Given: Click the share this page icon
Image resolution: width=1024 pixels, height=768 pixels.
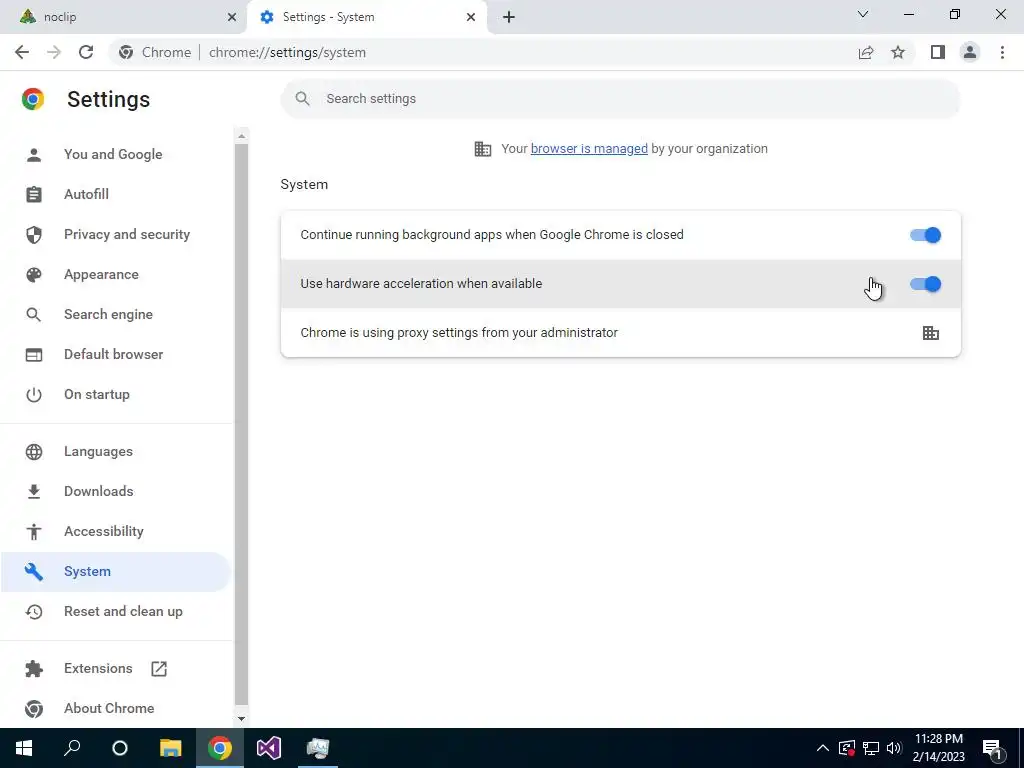Looking at the screenshot, I should [x=866, y=52].
